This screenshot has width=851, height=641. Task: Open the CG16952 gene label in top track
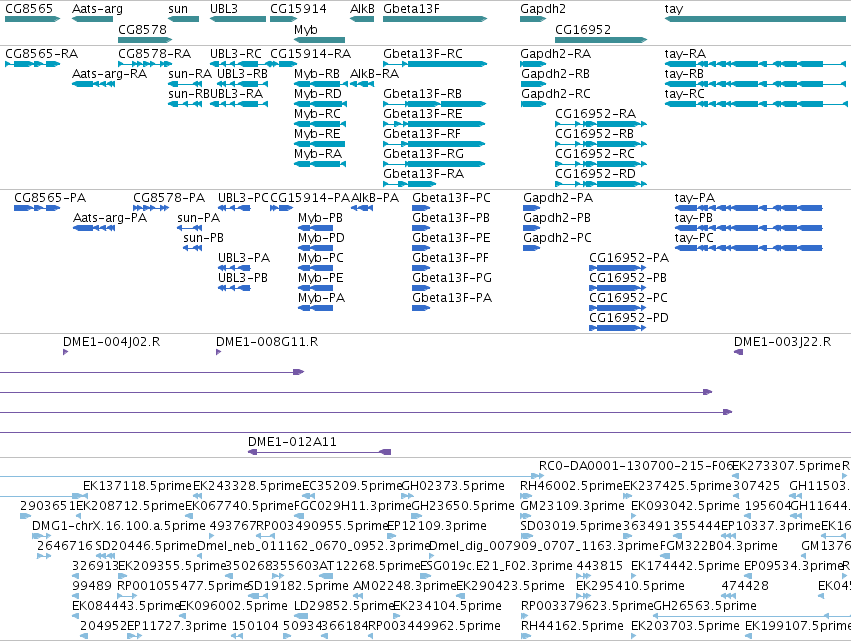coord(583,29)
